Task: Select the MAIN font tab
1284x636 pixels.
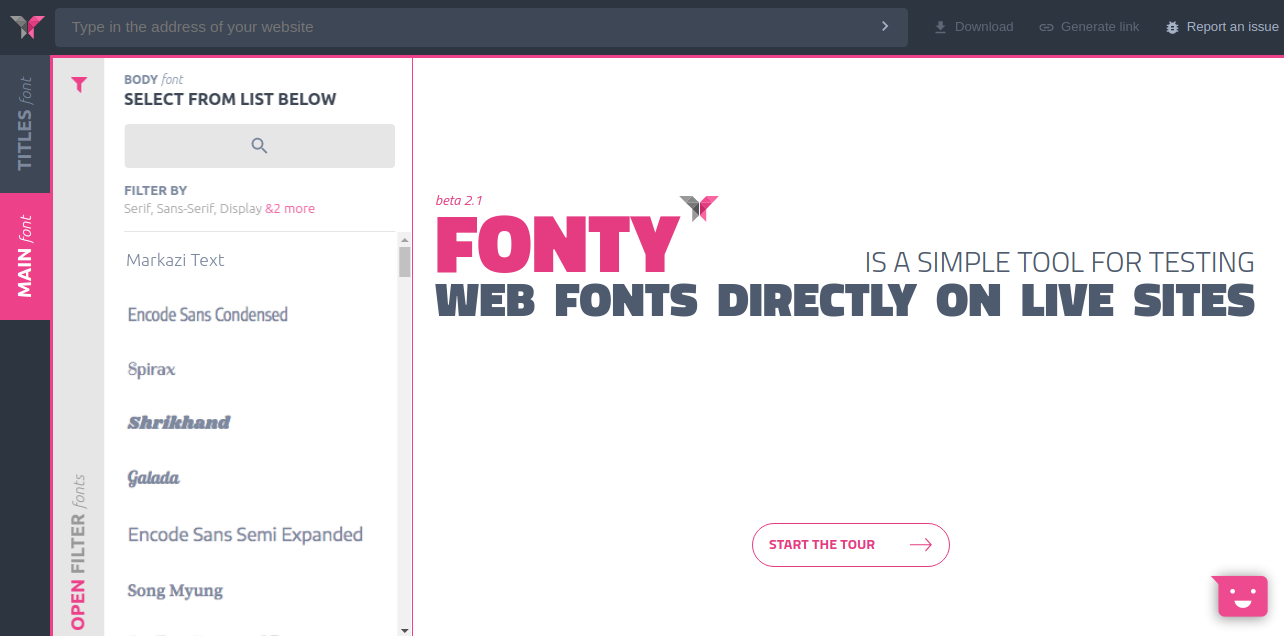Action: click(25, 256)
